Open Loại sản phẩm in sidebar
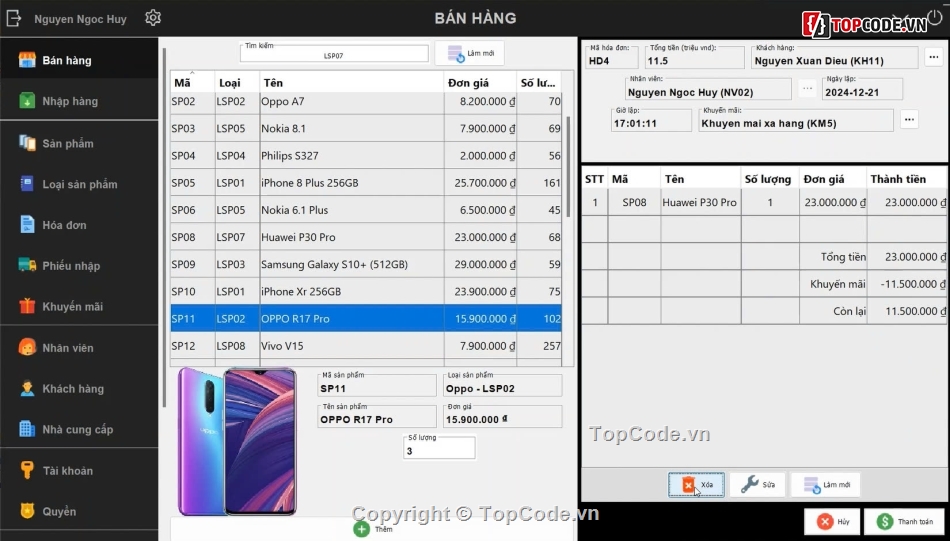950x541 pixels. click(x=79, y=184)
